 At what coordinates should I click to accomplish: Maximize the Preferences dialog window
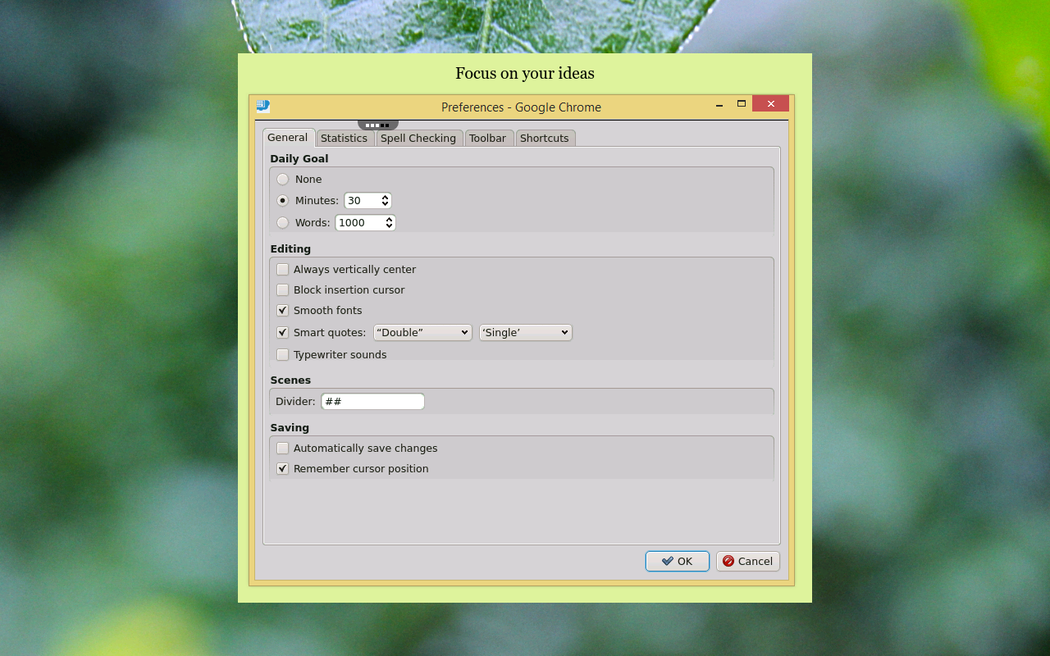(741, 104)
